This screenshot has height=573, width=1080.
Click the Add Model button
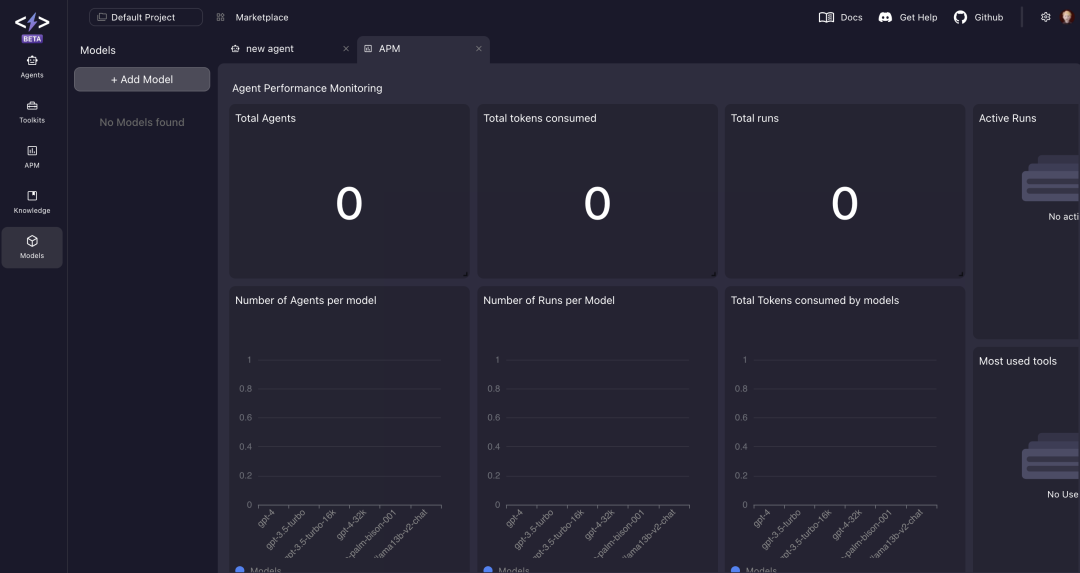142,79
